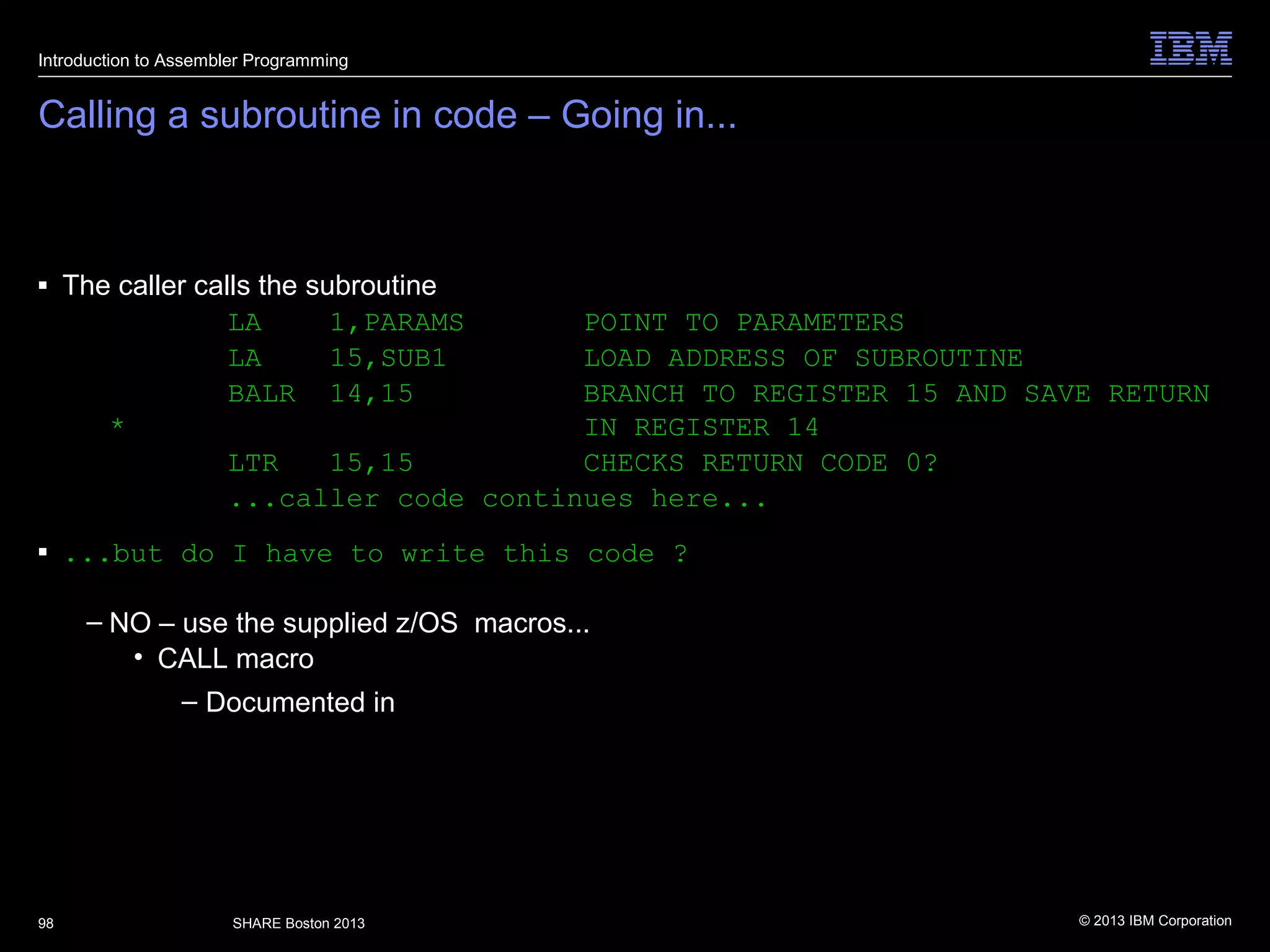1270x952 pixels.
Task: Click '...but do I have to write this code ?'
Action: click(376, 554)
